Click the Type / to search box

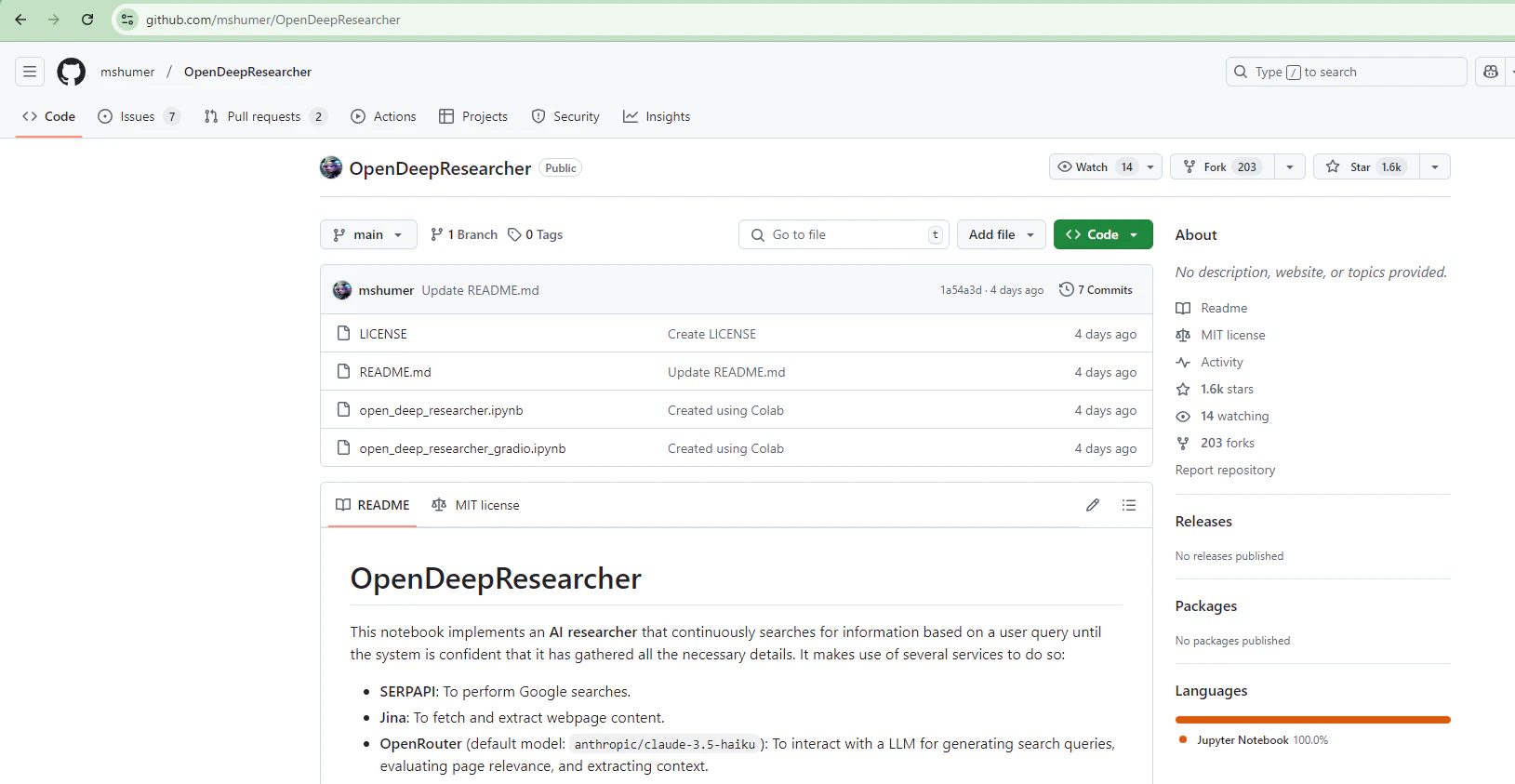(x=1346, y=72)
